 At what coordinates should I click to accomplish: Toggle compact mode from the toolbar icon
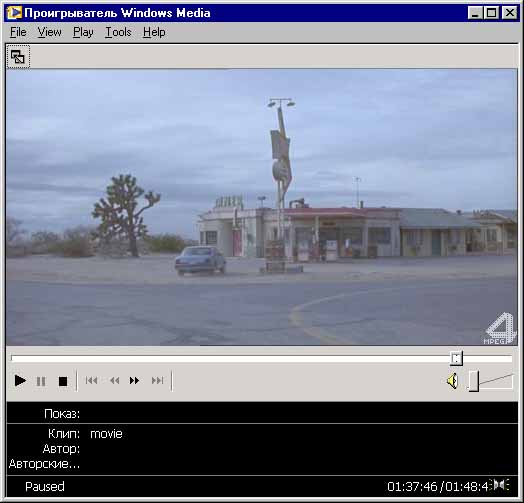click(x=18, y=56)
